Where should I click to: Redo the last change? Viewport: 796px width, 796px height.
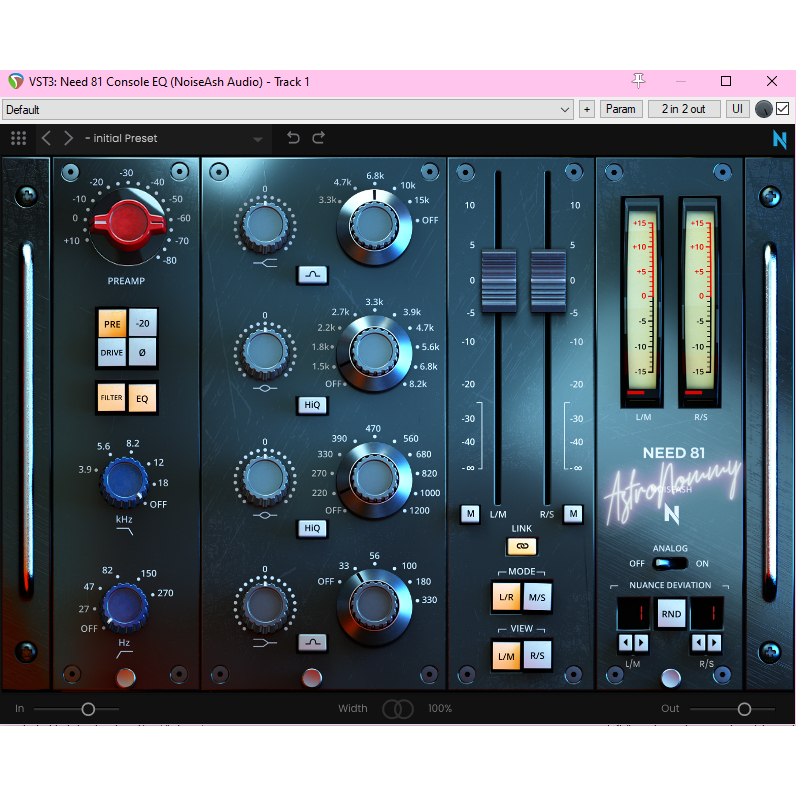pos(318,138)
